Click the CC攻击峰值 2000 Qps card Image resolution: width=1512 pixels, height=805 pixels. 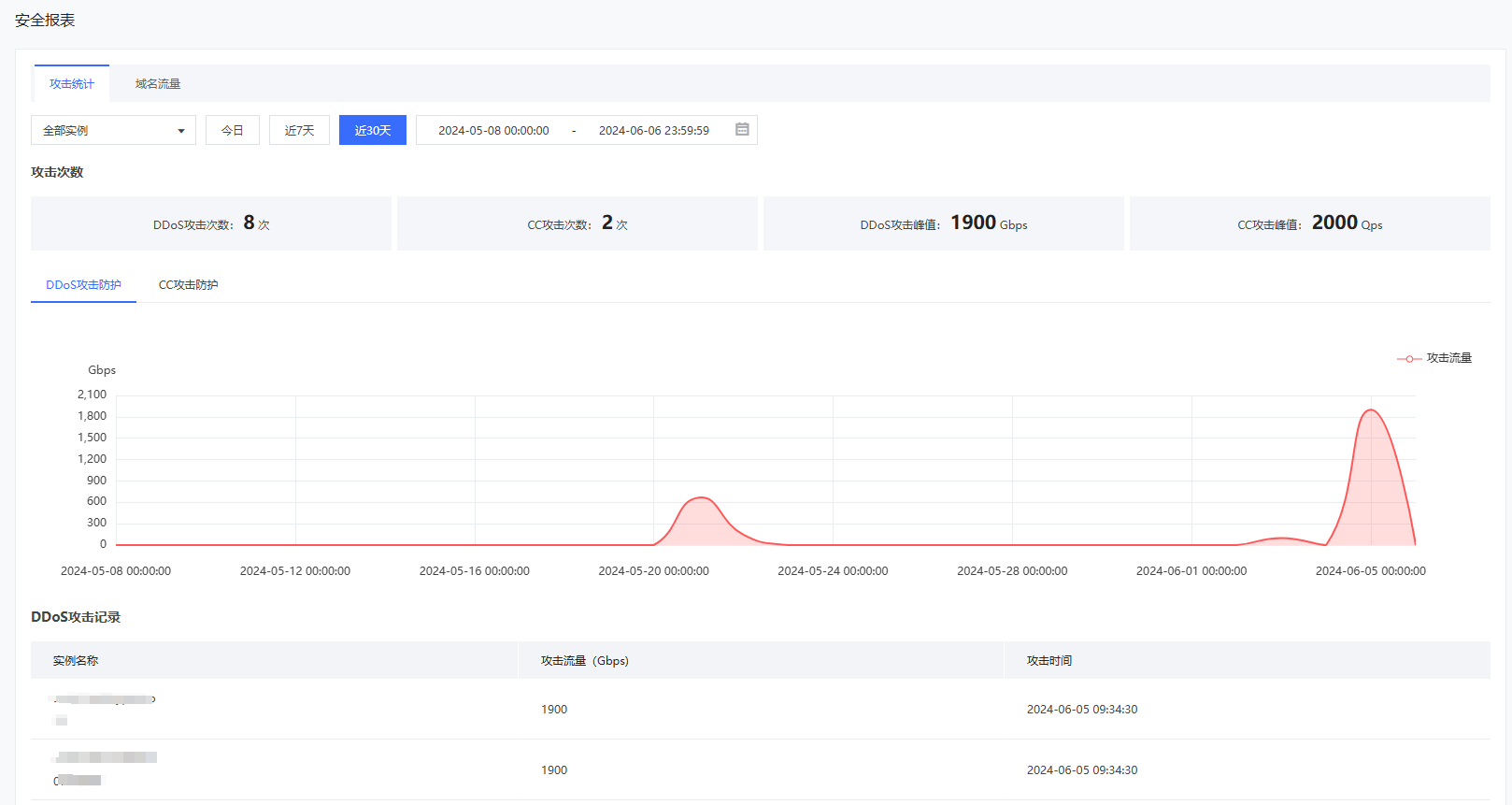1309,223
